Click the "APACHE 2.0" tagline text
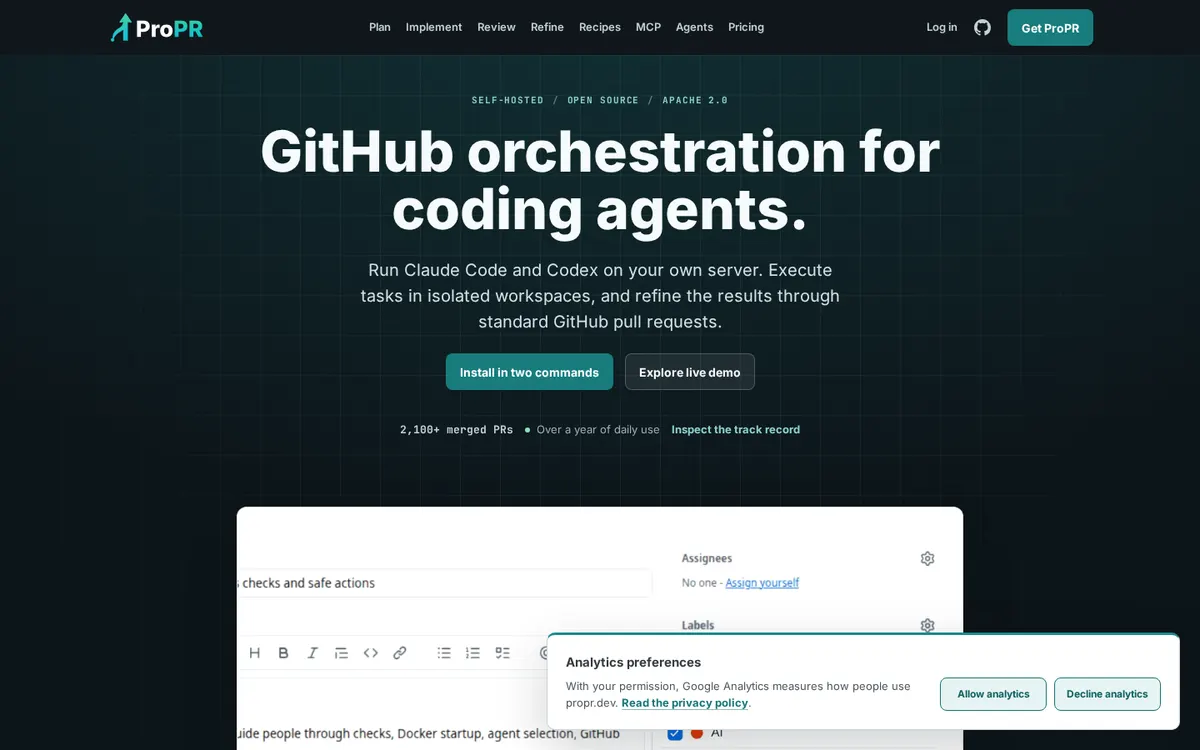The width and height of the screenshot is (1200, 750). pos(695,100)
